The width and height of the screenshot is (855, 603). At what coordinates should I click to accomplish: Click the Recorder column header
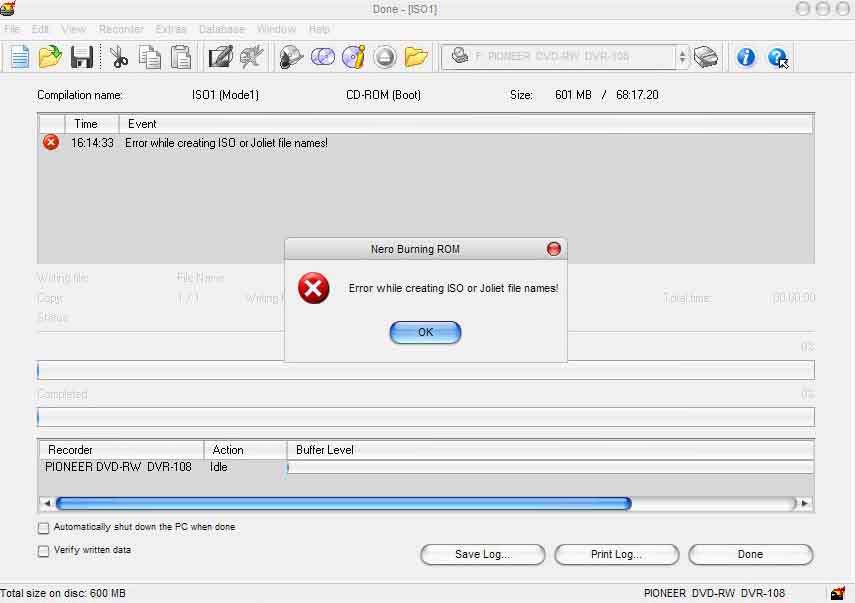[121, 450]
